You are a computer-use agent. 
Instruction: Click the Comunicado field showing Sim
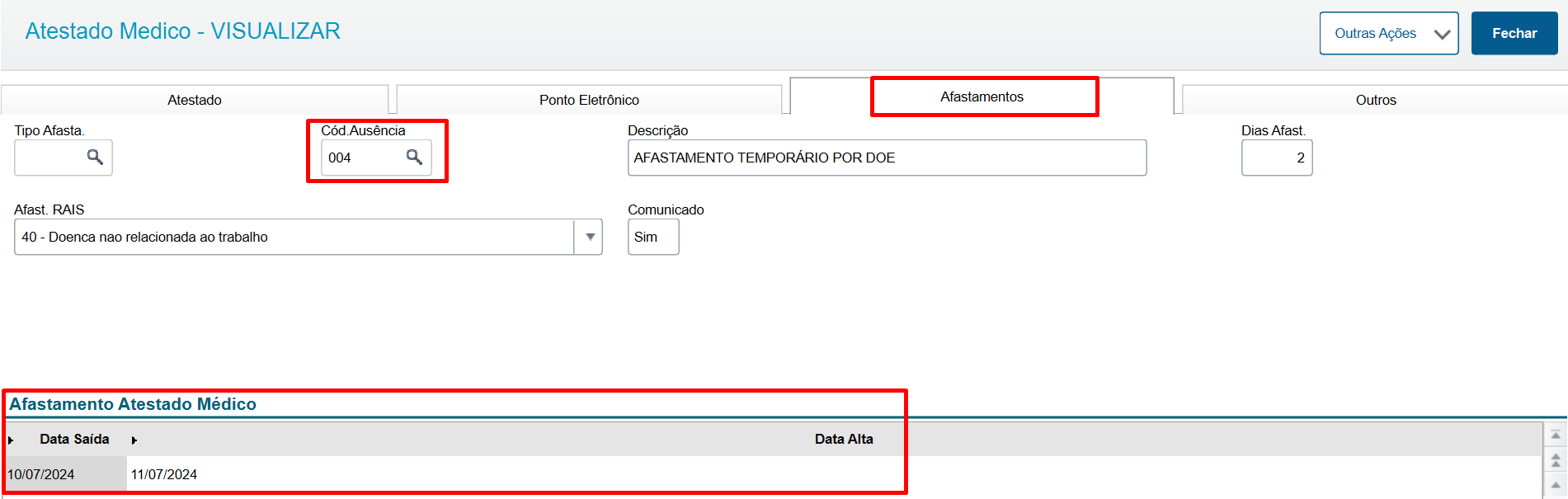[x=653, y=237]
